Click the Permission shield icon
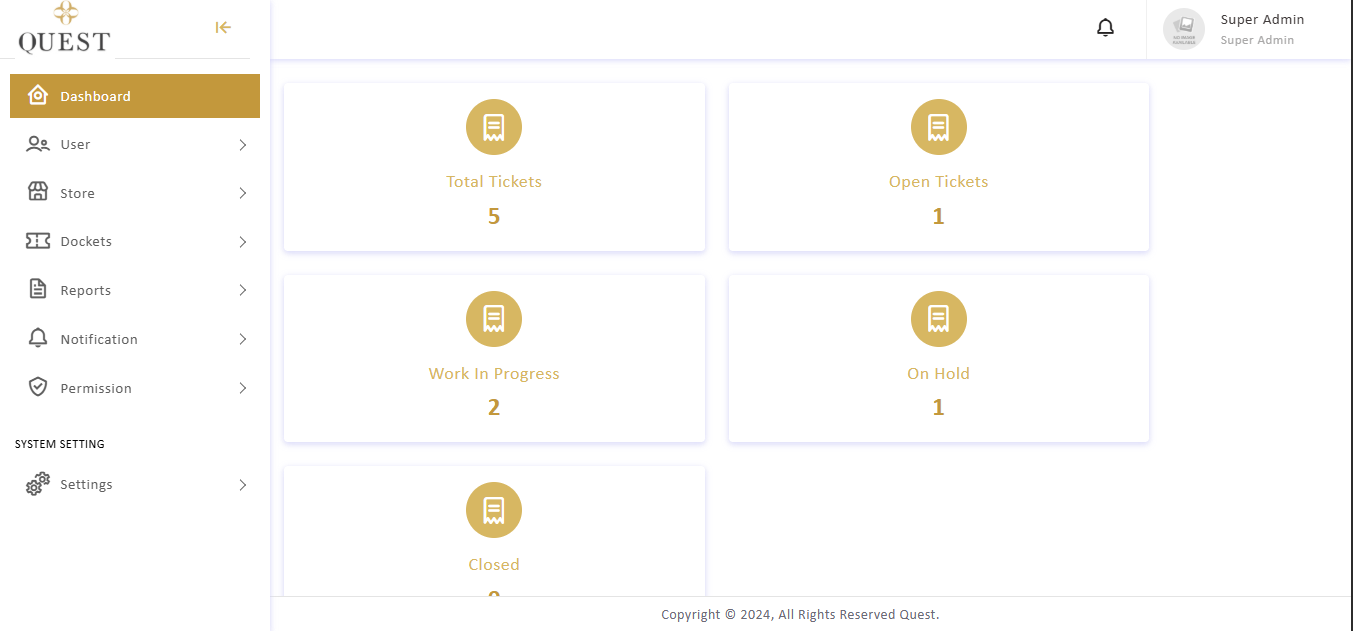This screenshot has width=1353, height=631. click(38, 387)
